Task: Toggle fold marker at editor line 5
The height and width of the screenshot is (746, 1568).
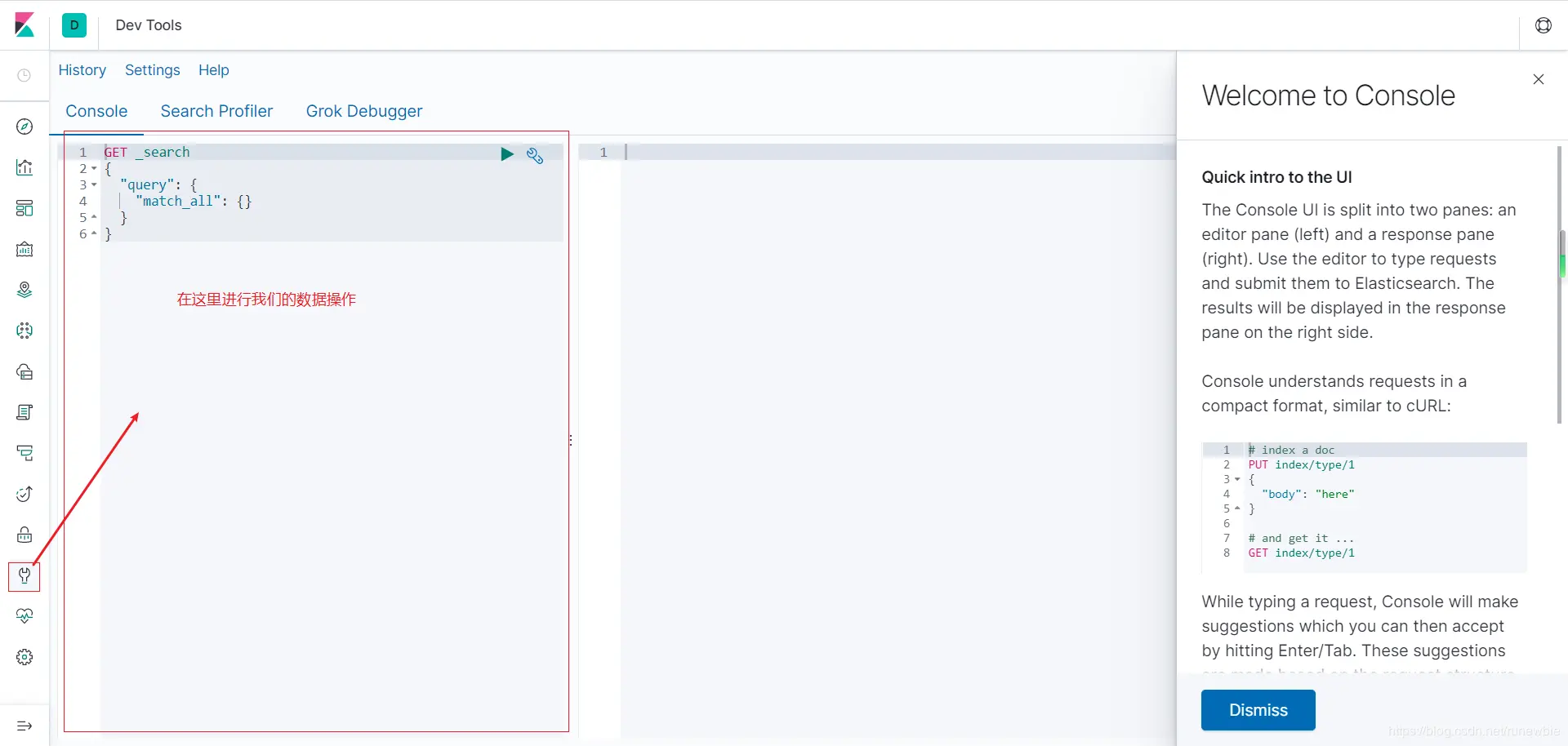Action: click(x=94, y=218)
